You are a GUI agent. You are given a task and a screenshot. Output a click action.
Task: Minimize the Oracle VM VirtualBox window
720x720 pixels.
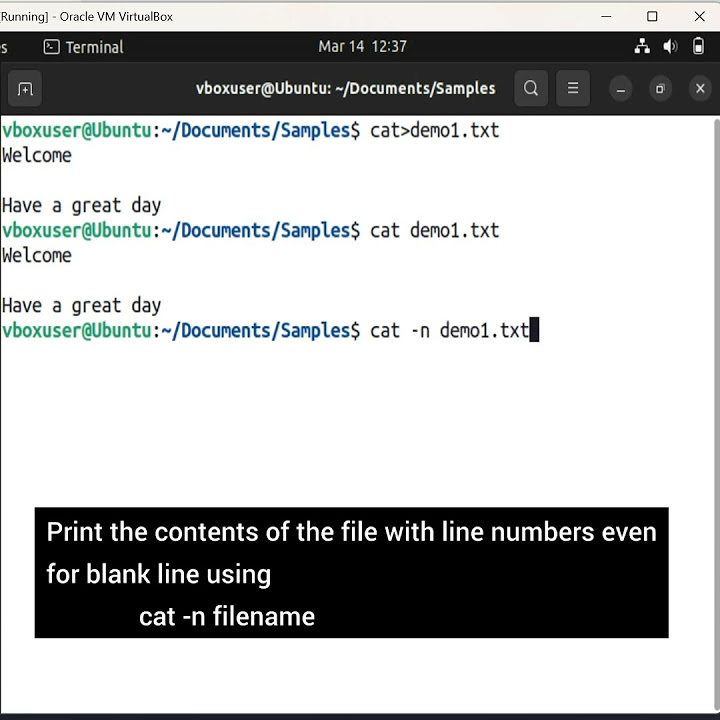tap(606, 16)
